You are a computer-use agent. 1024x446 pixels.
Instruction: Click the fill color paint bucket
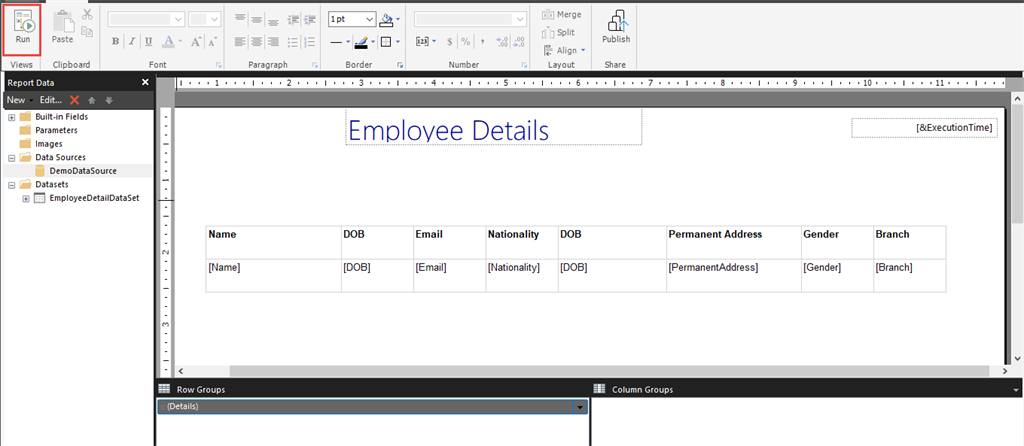click(x=387, y=20)
